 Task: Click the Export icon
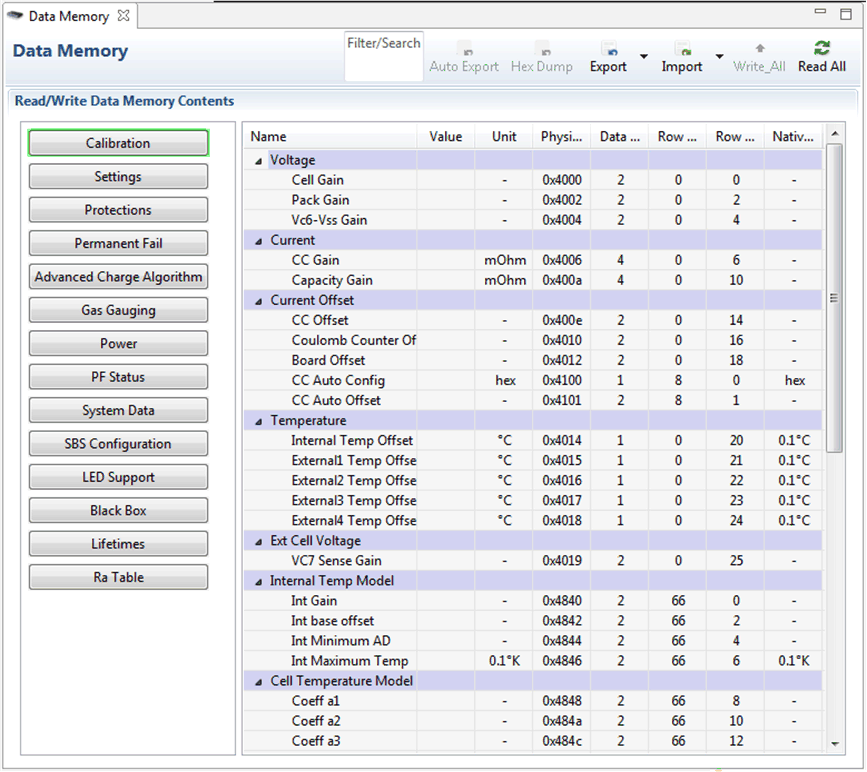pyautogui.click(x=608, y=47)
